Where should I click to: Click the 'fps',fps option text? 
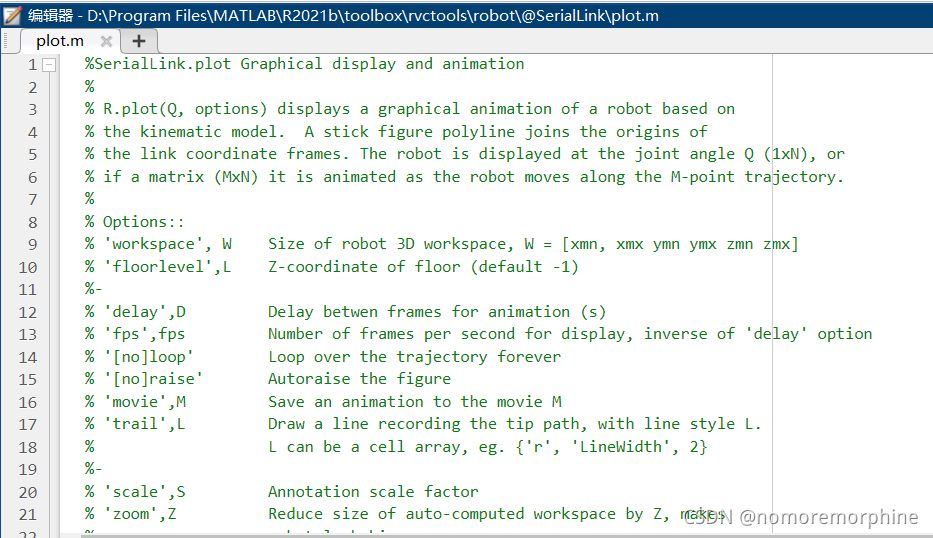(x=144, y=334)
